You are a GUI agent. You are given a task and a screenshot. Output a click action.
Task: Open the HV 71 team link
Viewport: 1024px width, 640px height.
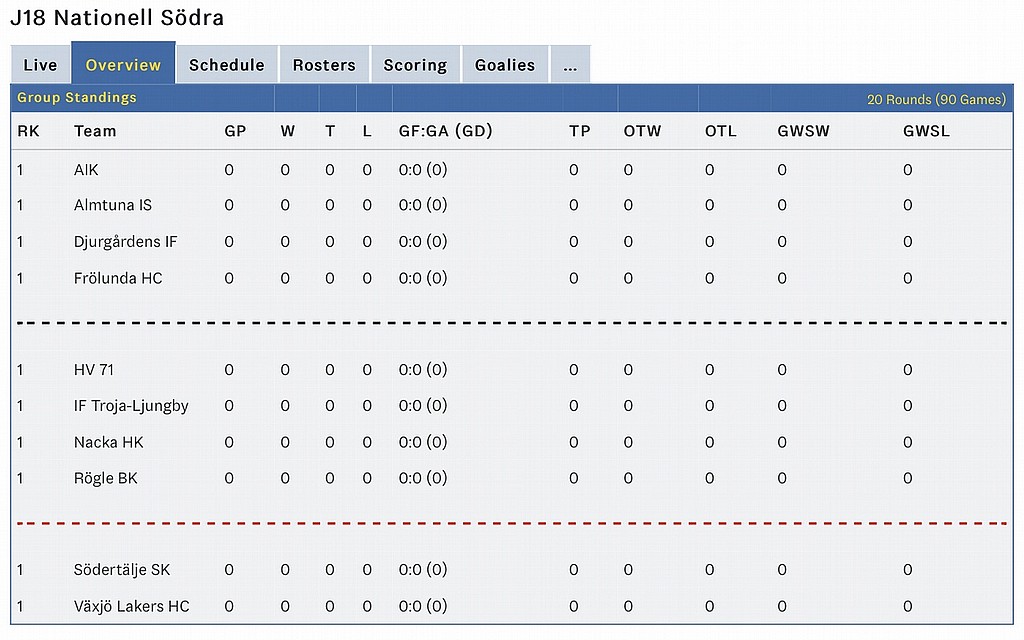coord(94,370)
